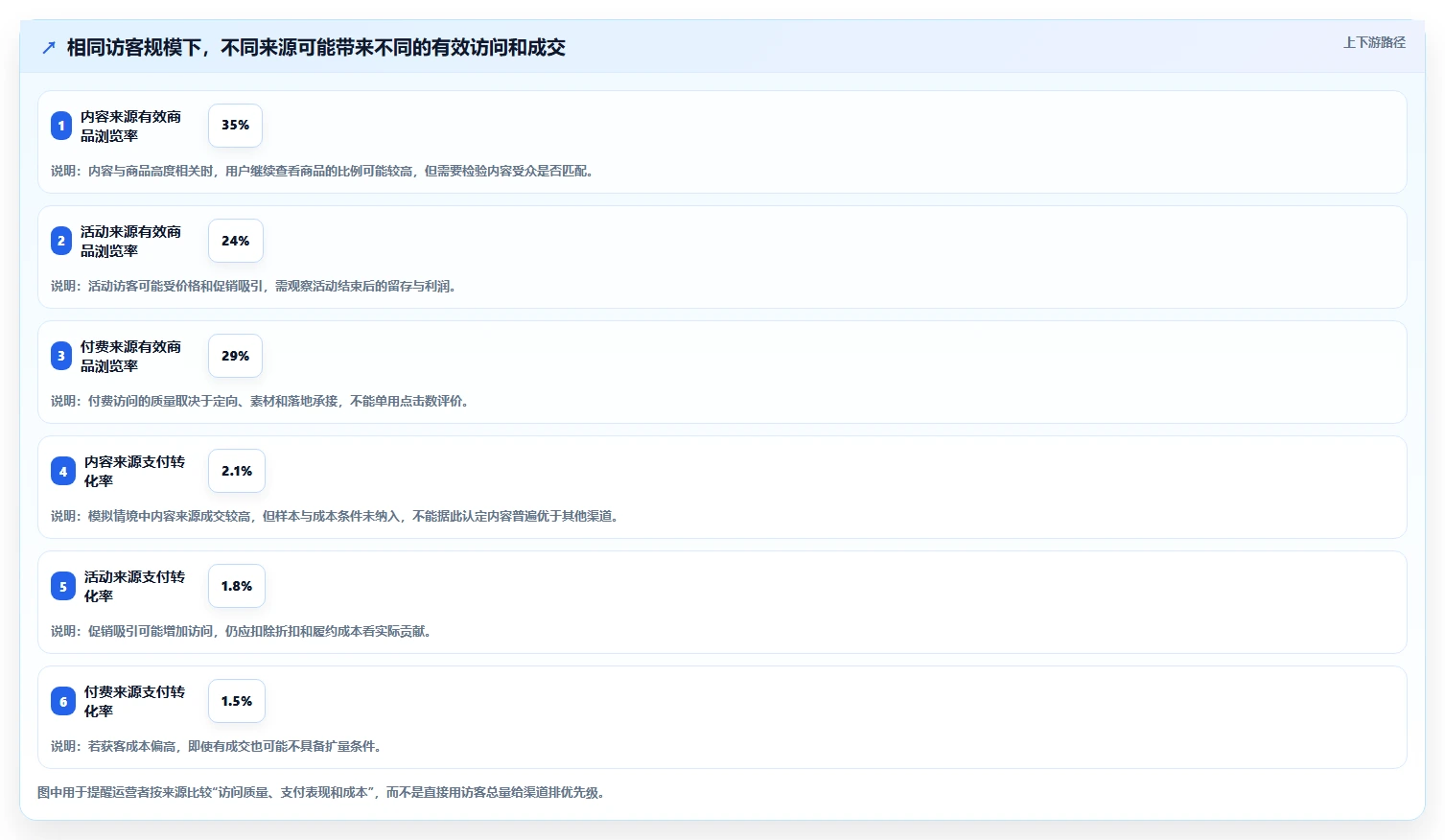The height and width of the screenshot is (840, 1445).
Task: Click number badge 6 of 付费来源支付转化率
Action: [x=63, y=701]
